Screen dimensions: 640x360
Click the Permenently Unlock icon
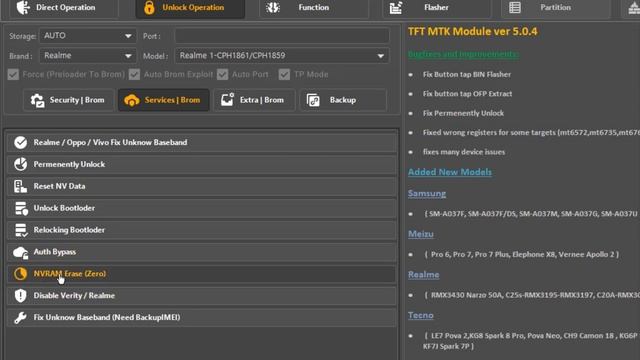point(20,164)
